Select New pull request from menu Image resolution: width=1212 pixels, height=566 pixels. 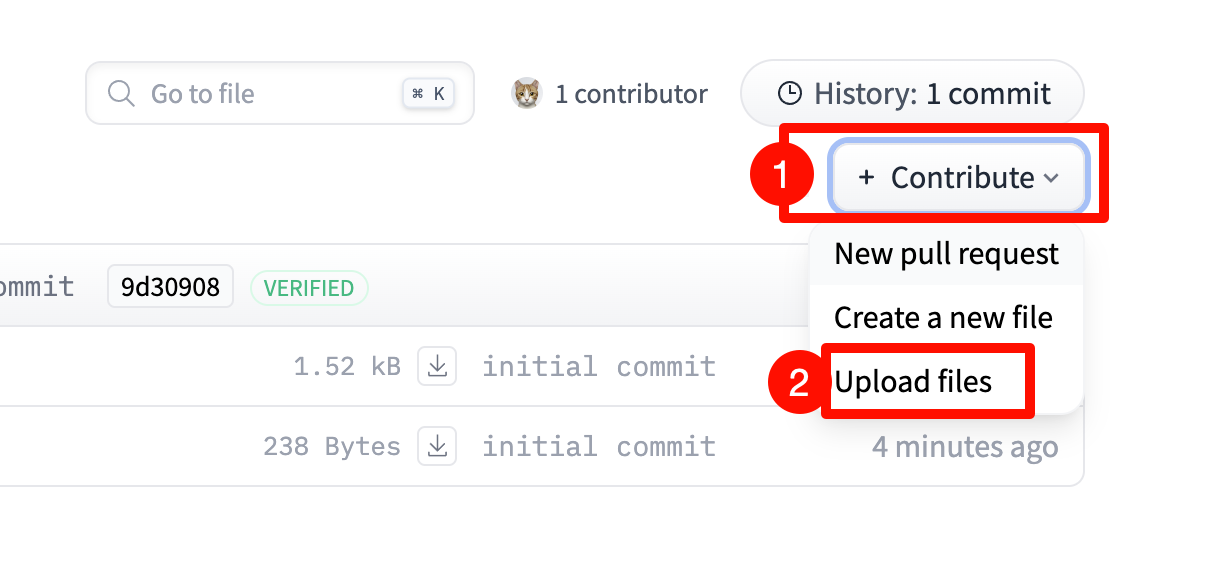[946, 254]
